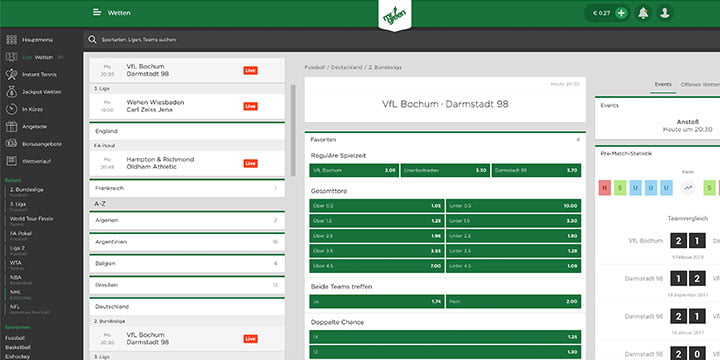Expand the Belgien section
Image resolution: width=720 pixels, height=360 pixels.
(187, 264)
